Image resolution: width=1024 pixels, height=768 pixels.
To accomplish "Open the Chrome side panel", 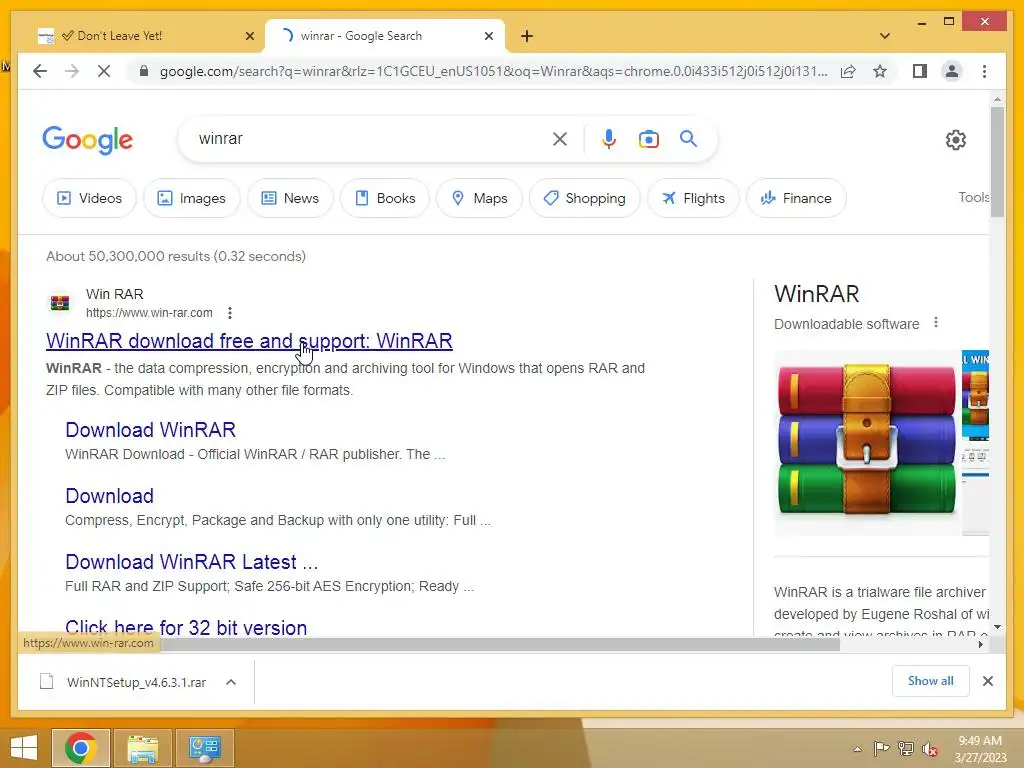I will tap(920, 71).
